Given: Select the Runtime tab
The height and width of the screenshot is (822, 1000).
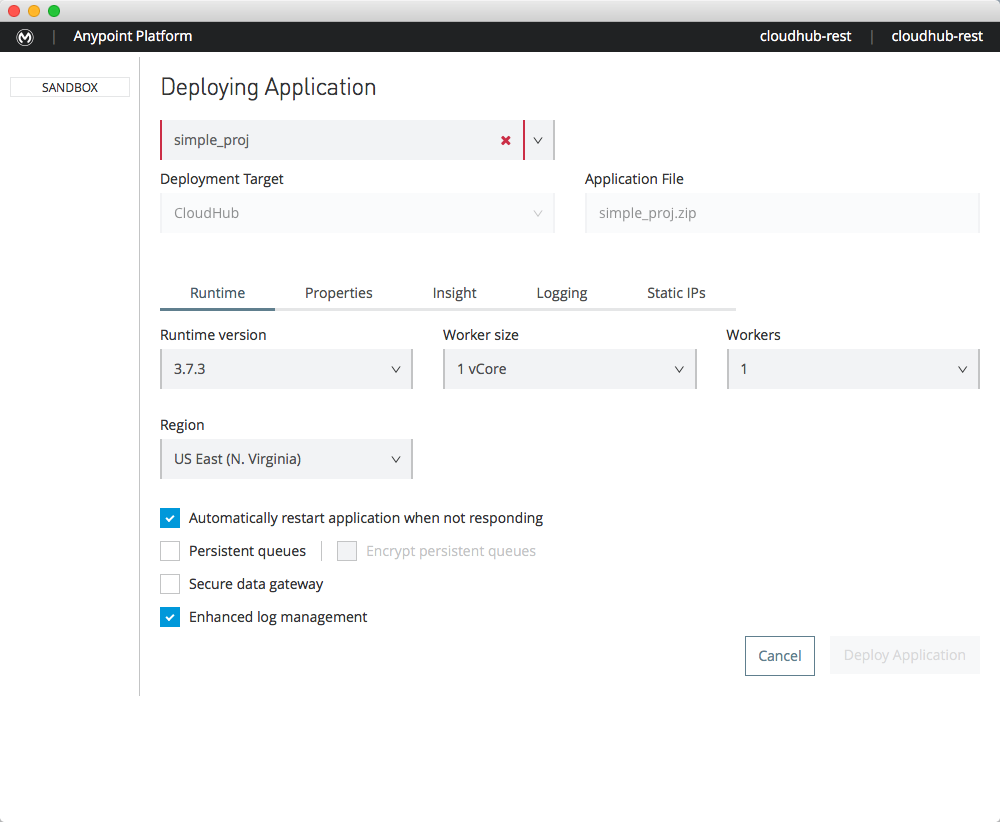Looking at the screenshot, I should tap(217, 293).
